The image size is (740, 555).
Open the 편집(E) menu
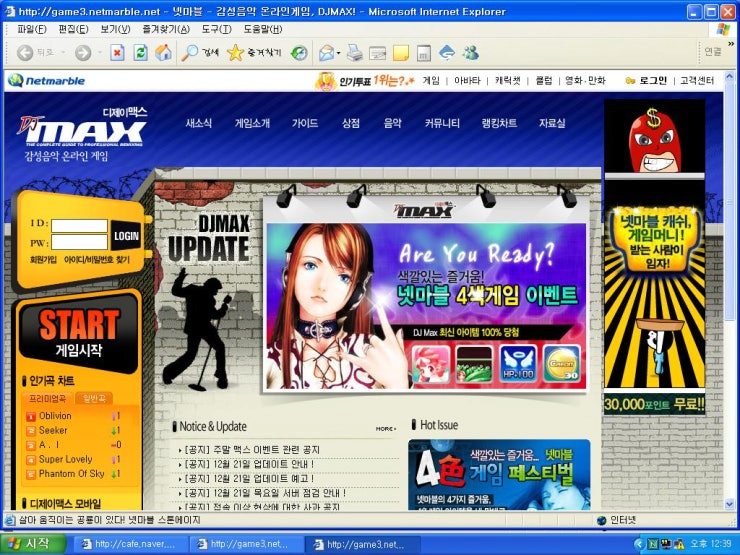(x=73, y=29)
